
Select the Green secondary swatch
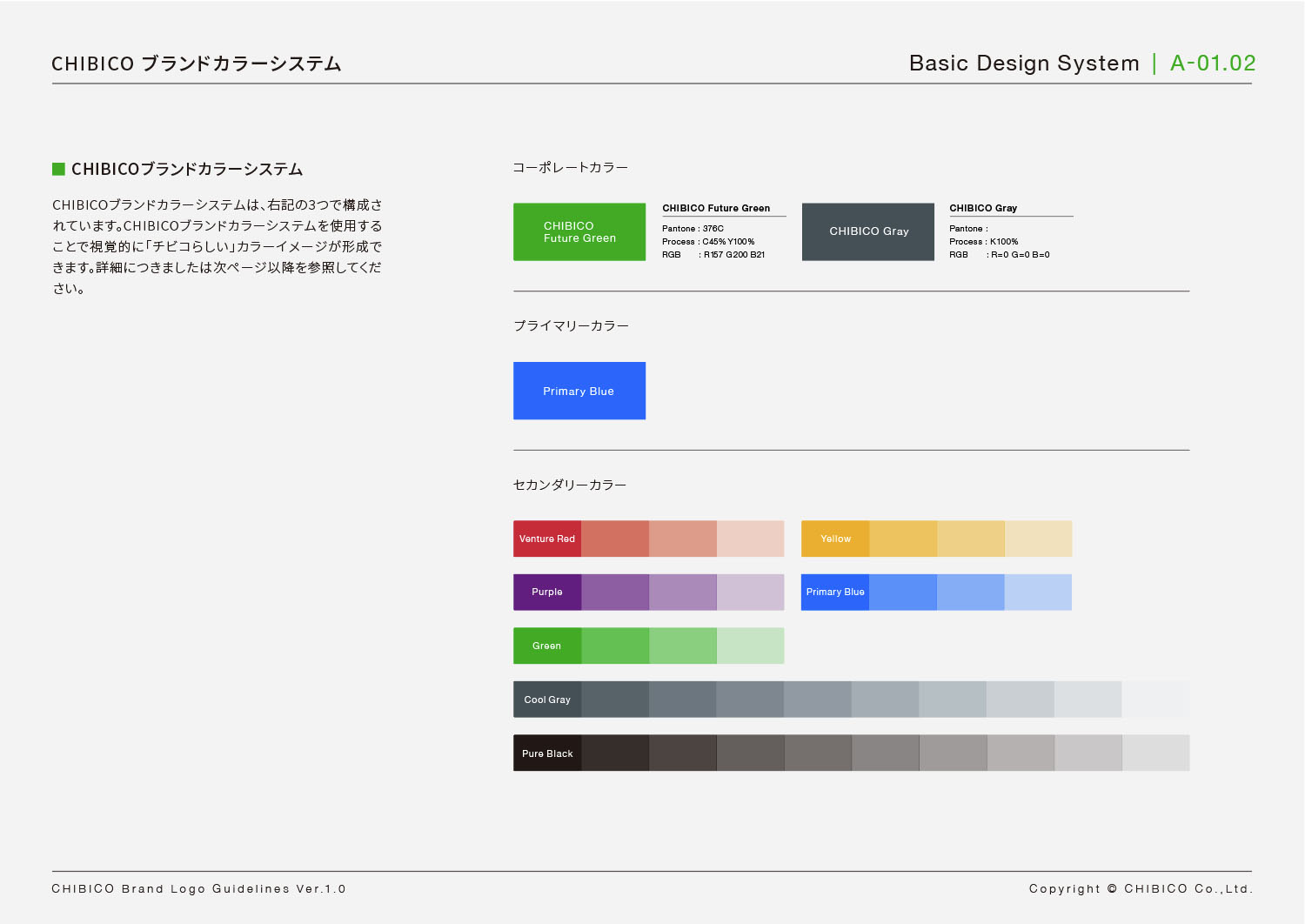click(547, 646)
